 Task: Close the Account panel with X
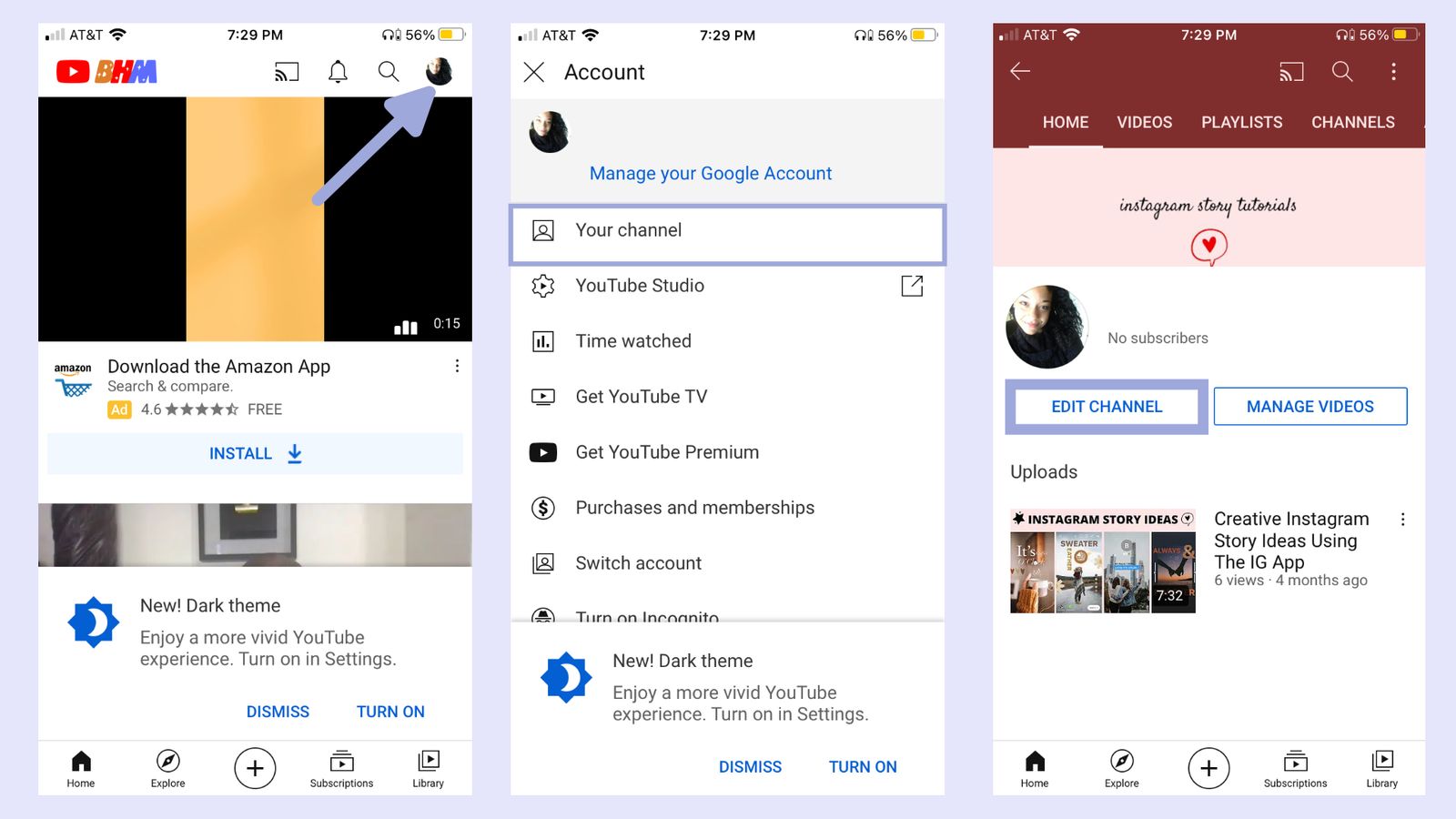point(534,72)
